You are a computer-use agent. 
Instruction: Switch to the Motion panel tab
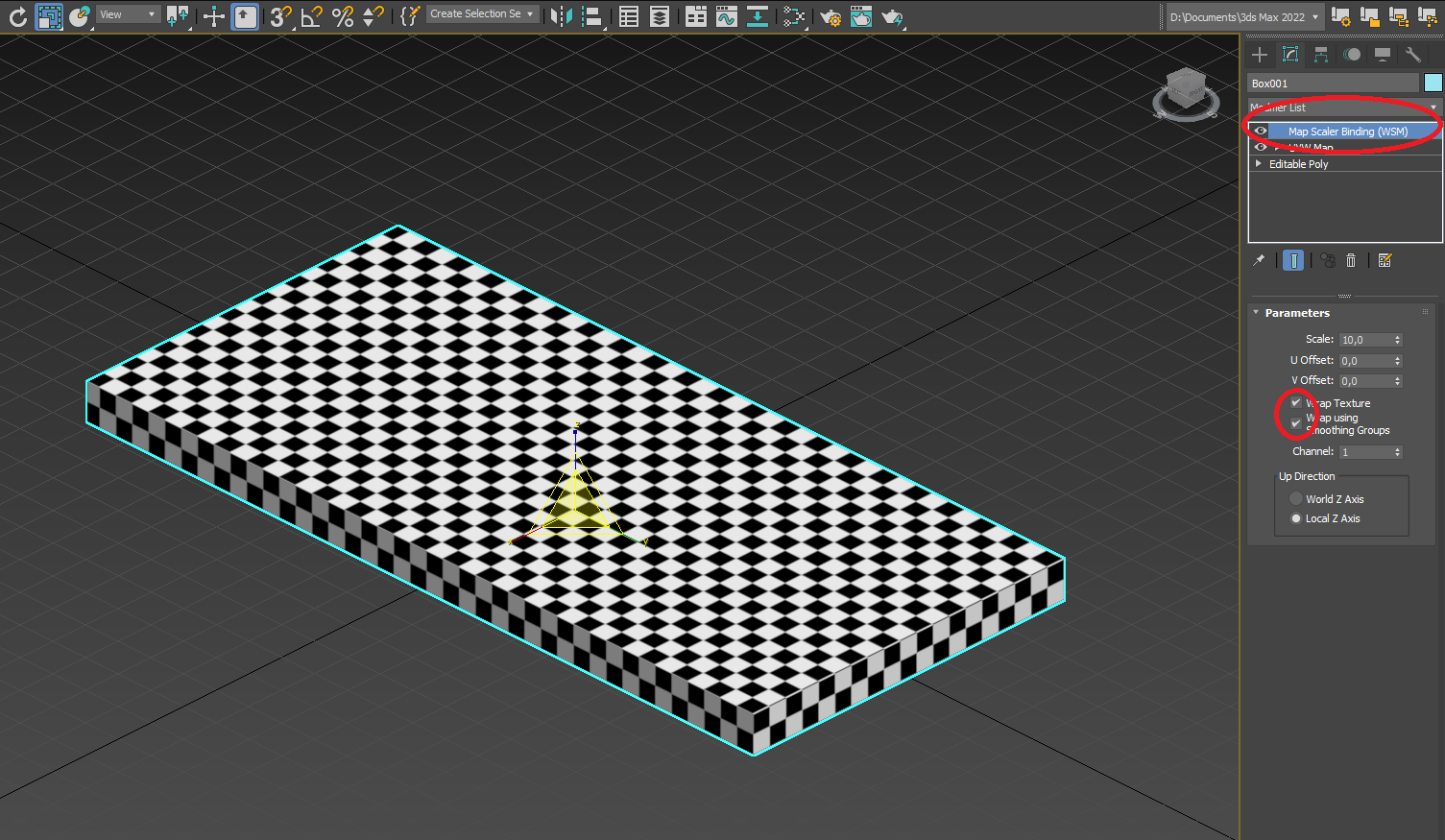1352,55
